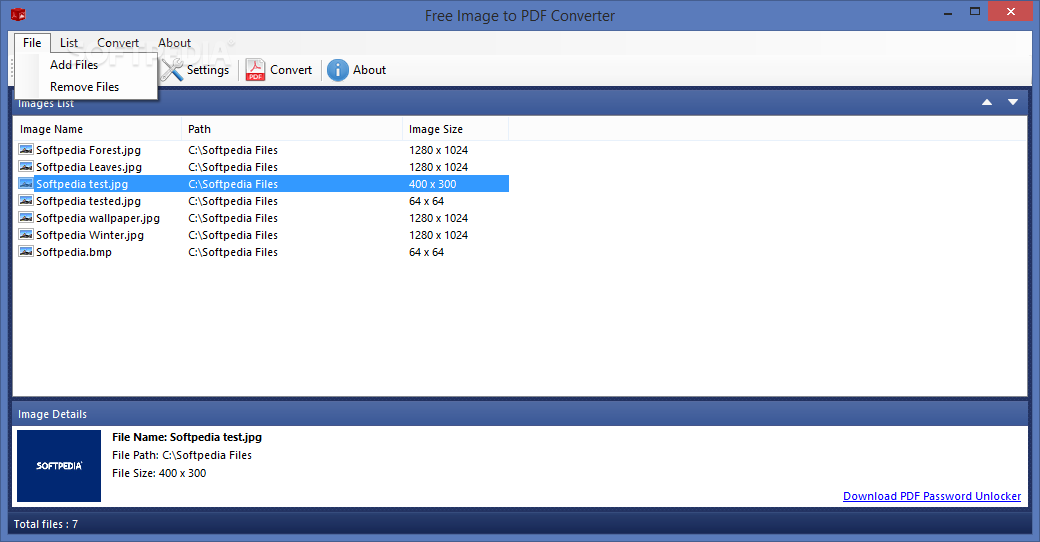Open Download PDF Password Unlocker link
Viewport: 1040px width, 542px height.
(x=932, y=496)
